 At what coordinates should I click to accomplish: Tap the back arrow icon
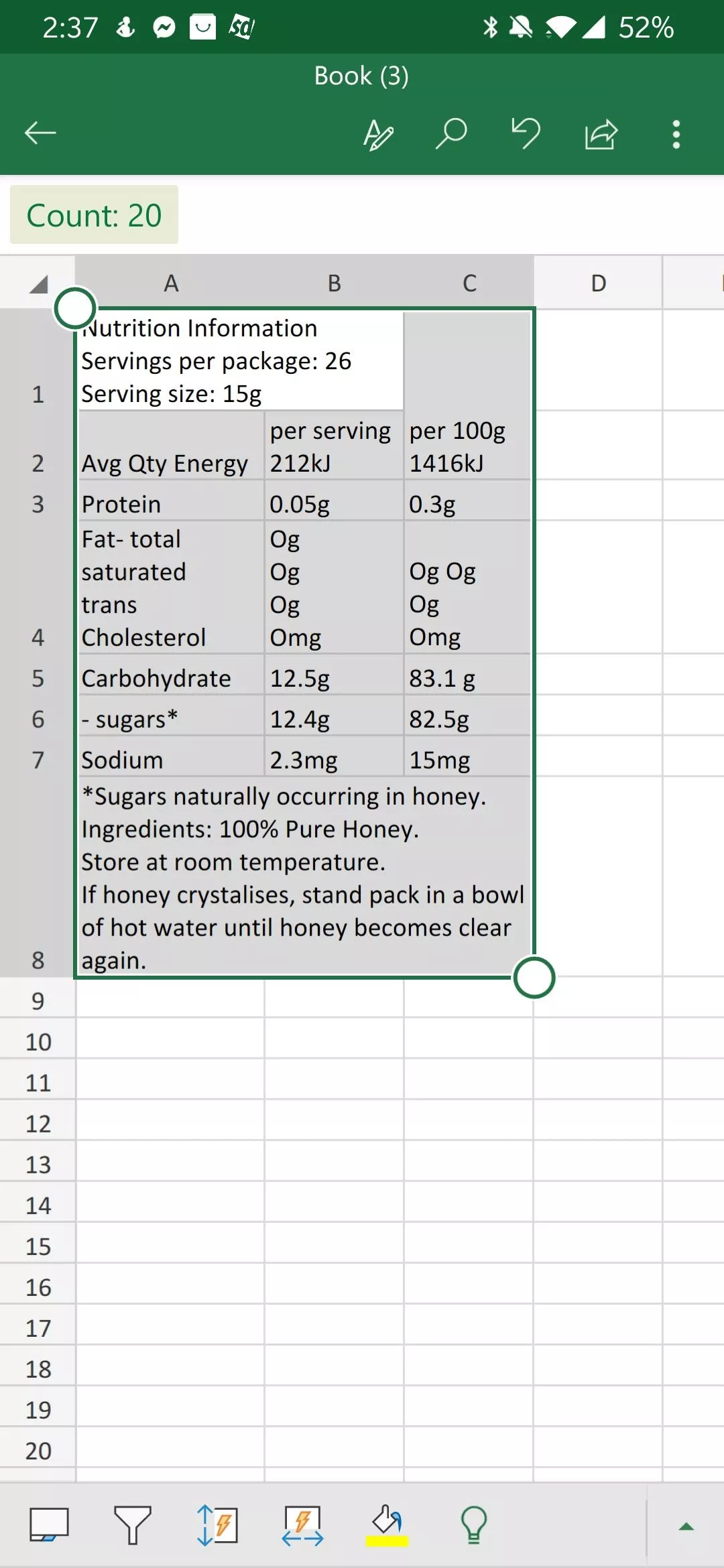pos(40,133)
